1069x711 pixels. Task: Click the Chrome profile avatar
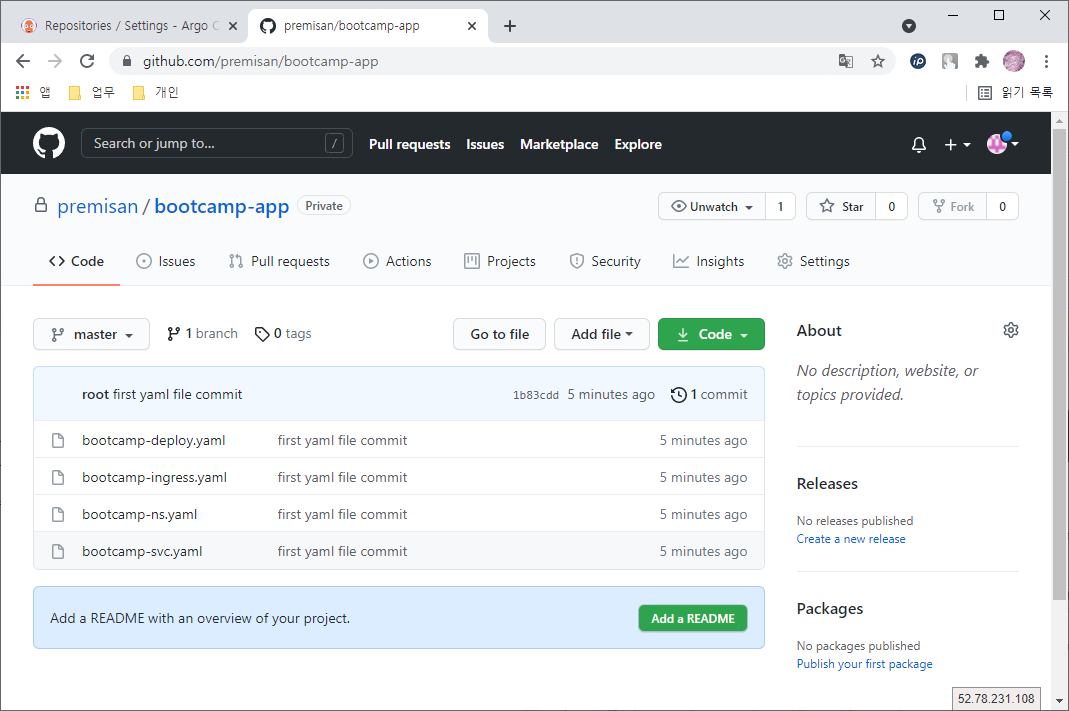click(x=1014, y=61)
